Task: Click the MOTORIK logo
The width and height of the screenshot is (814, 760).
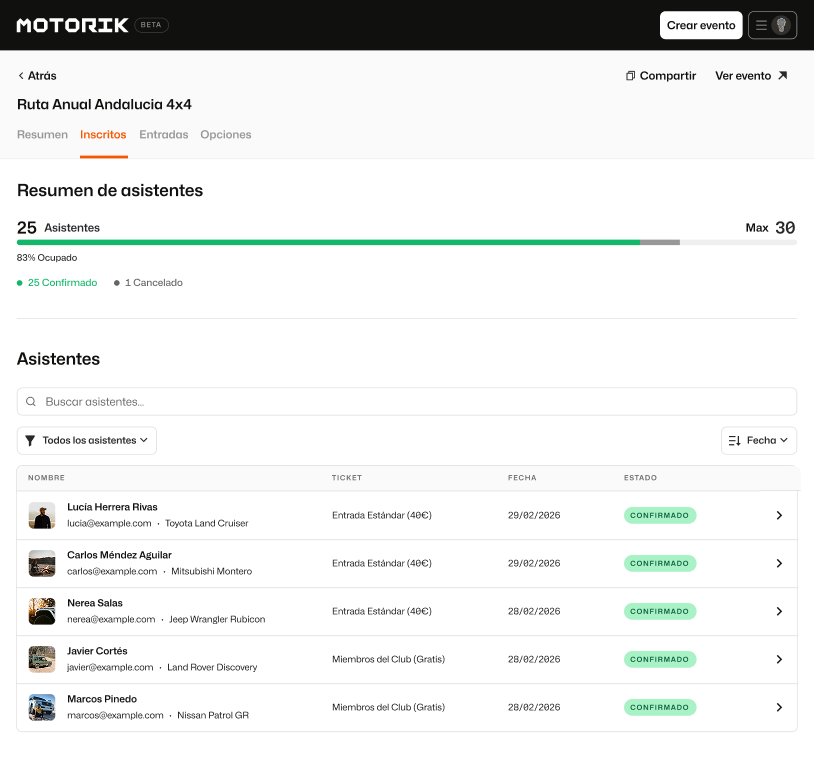Action: (72, 25)
